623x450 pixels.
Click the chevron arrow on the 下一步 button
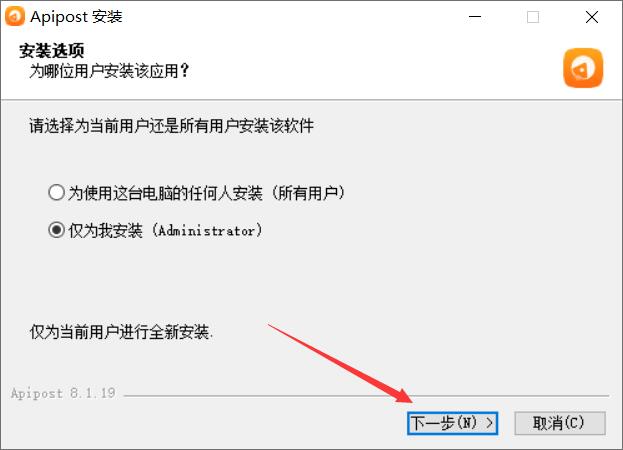pyautogui.click(x=490, y=423)
